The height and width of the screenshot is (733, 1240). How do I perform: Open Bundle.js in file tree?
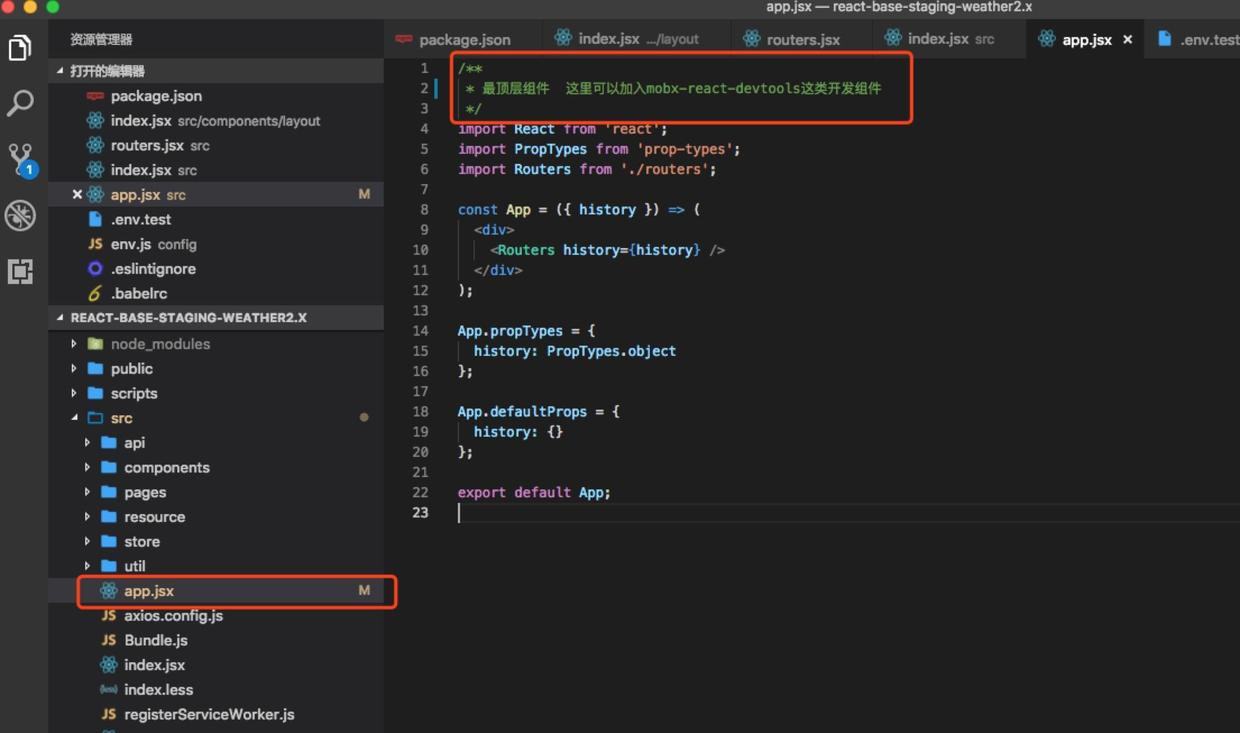pyautogui.click(x=216, y=640)
